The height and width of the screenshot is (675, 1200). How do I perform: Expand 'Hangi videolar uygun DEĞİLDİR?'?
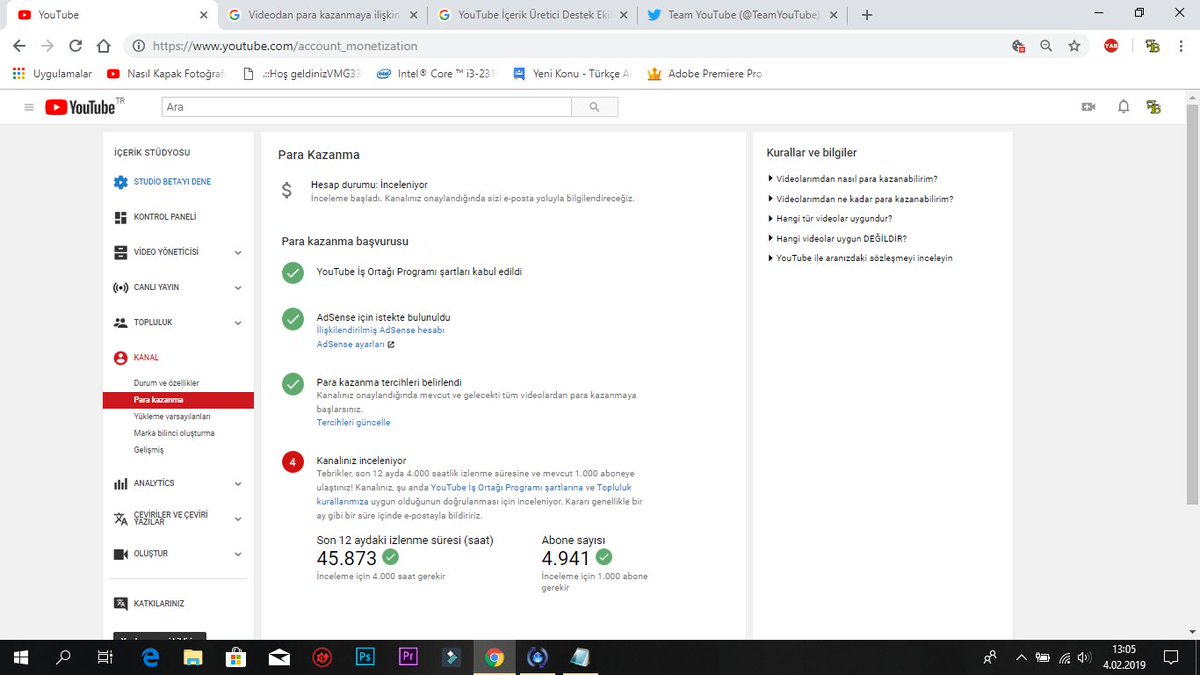point(837,238)
